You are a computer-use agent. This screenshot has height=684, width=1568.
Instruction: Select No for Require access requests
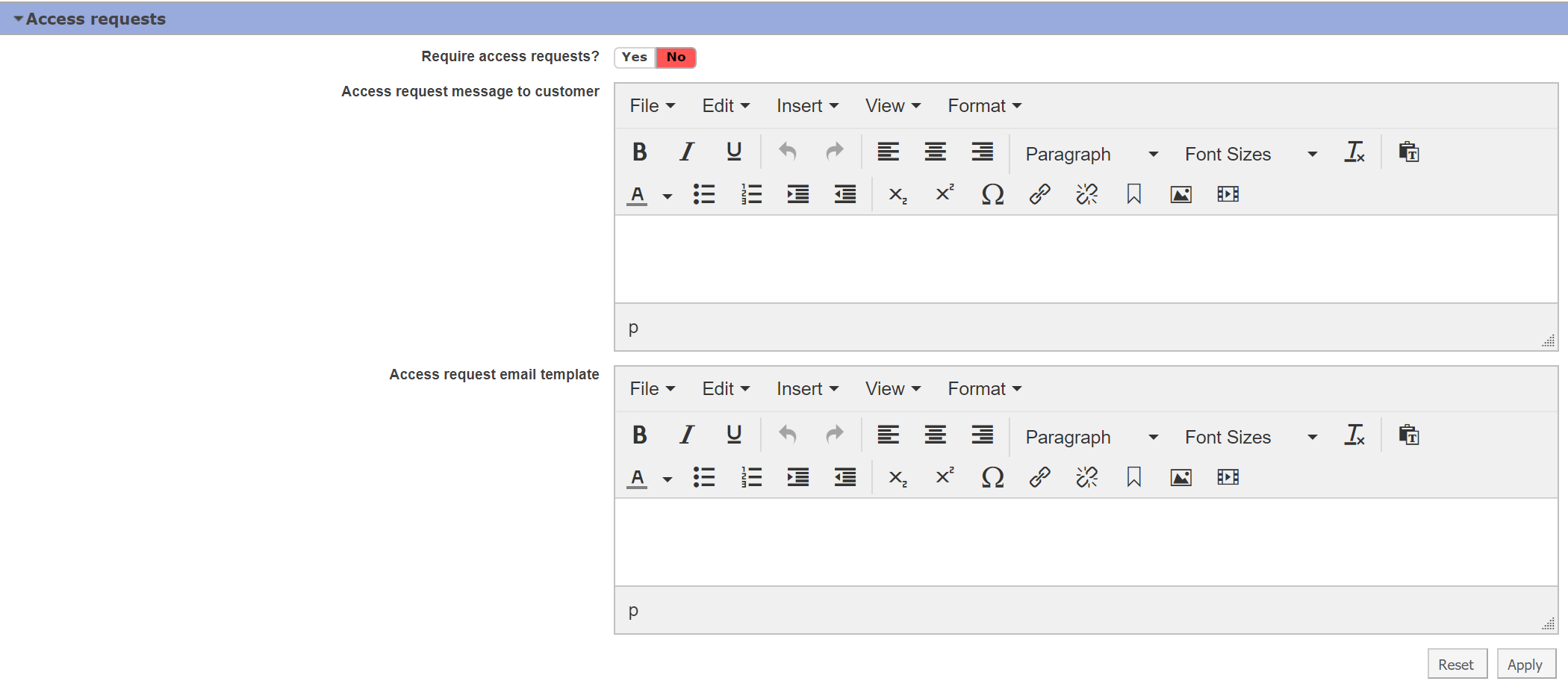pyautogui.click(x=676, y=57)
